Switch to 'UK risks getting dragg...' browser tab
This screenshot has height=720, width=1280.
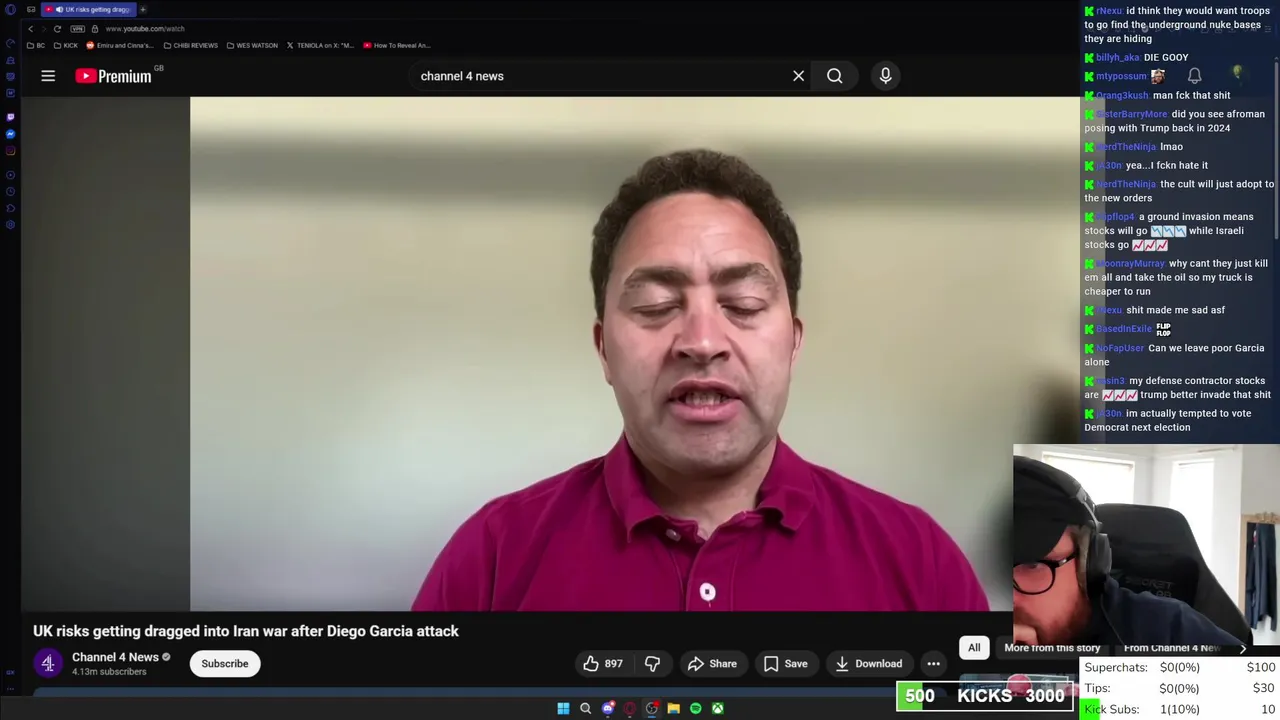click(88, 9)
